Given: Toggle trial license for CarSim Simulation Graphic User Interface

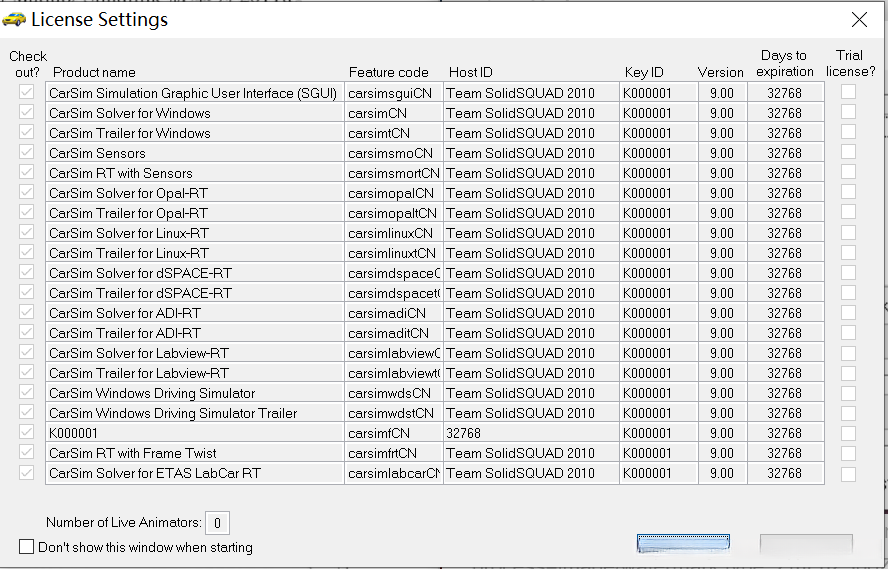Looking at the screenshot, I should coord(848,92).
